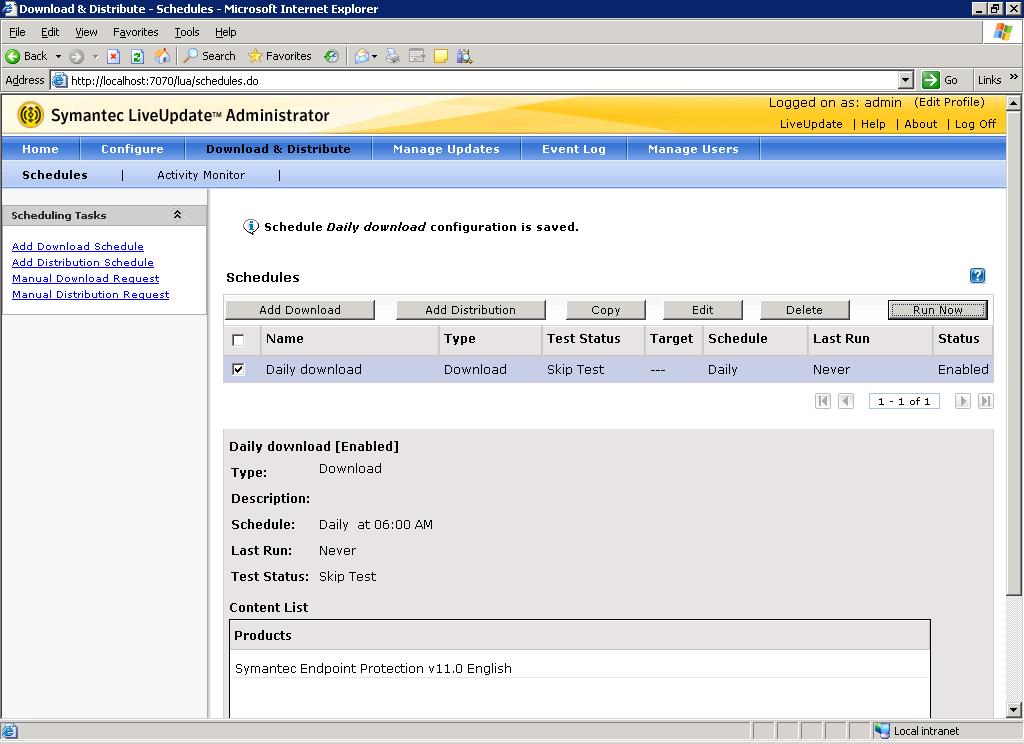
Task: Expand the Links toolbar chevron
Action: tap(1014, 77)
